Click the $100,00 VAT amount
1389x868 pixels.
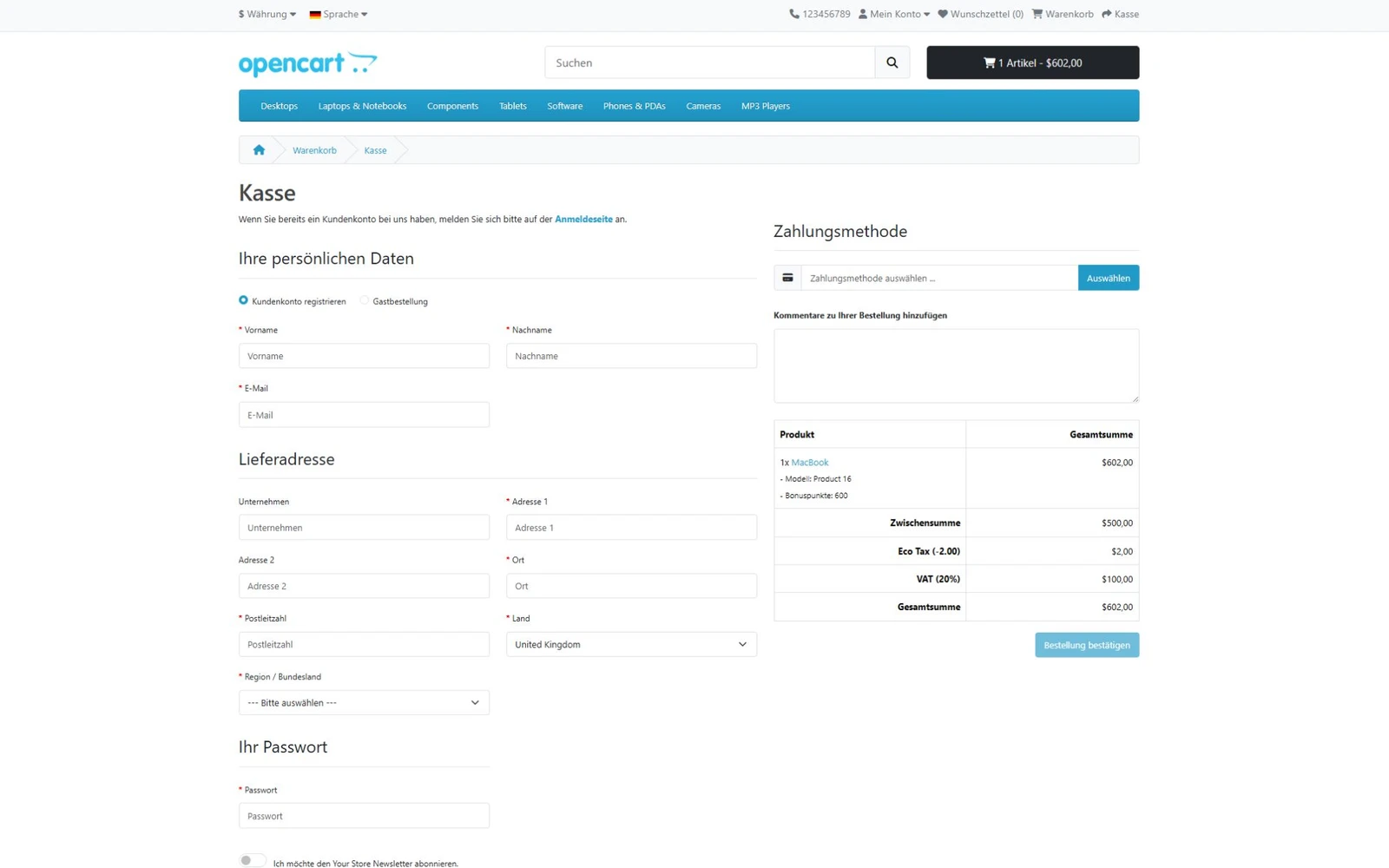1117,579
